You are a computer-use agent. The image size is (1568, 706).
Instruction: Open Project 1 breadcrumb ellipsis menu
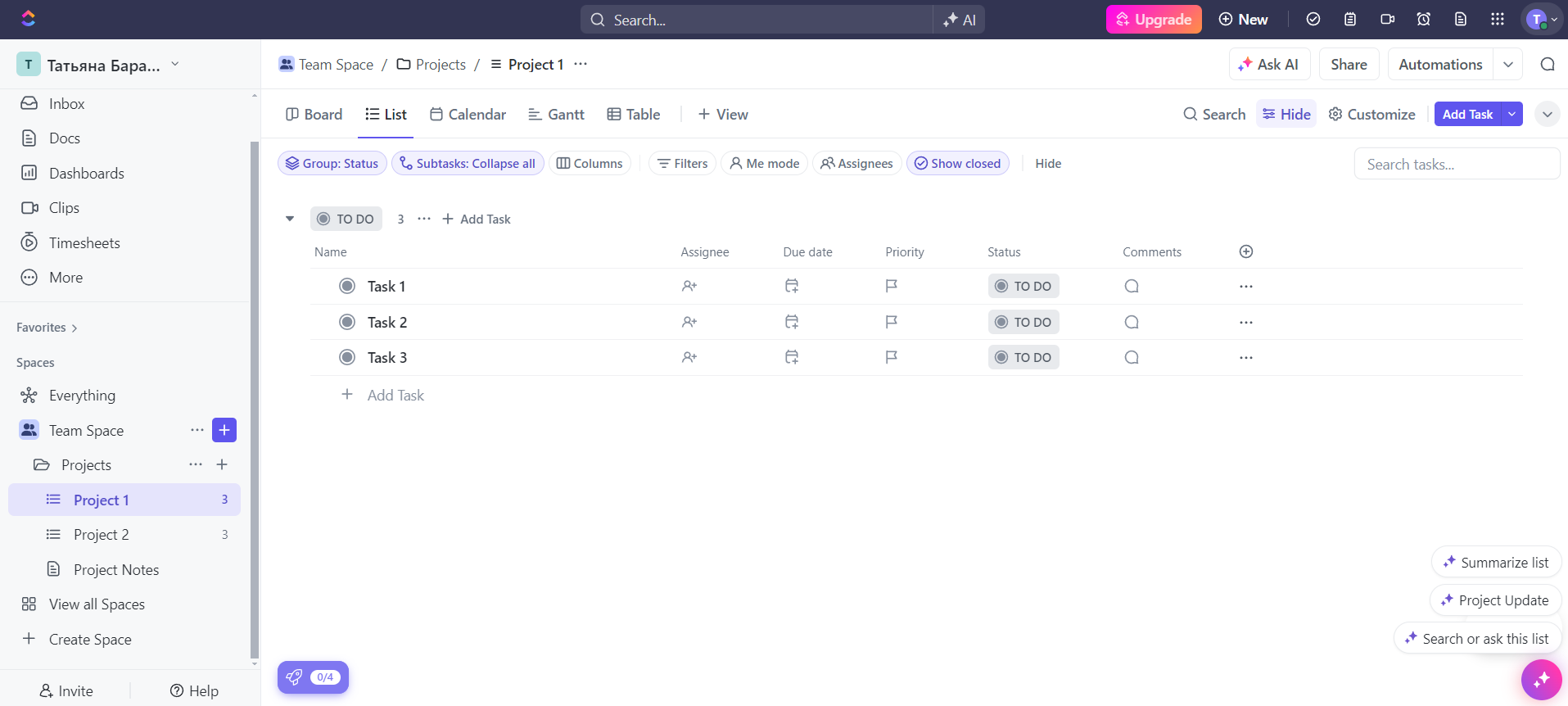click(x=581, y=64)
